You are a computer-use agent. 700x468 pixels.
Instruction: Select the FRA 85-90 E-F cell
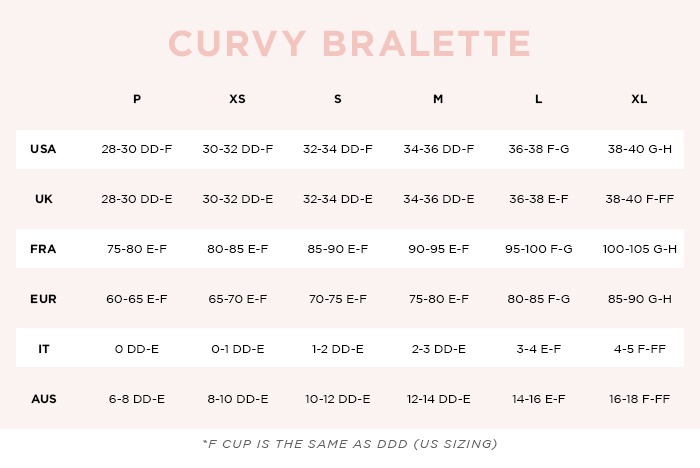(x=337, y=249)
